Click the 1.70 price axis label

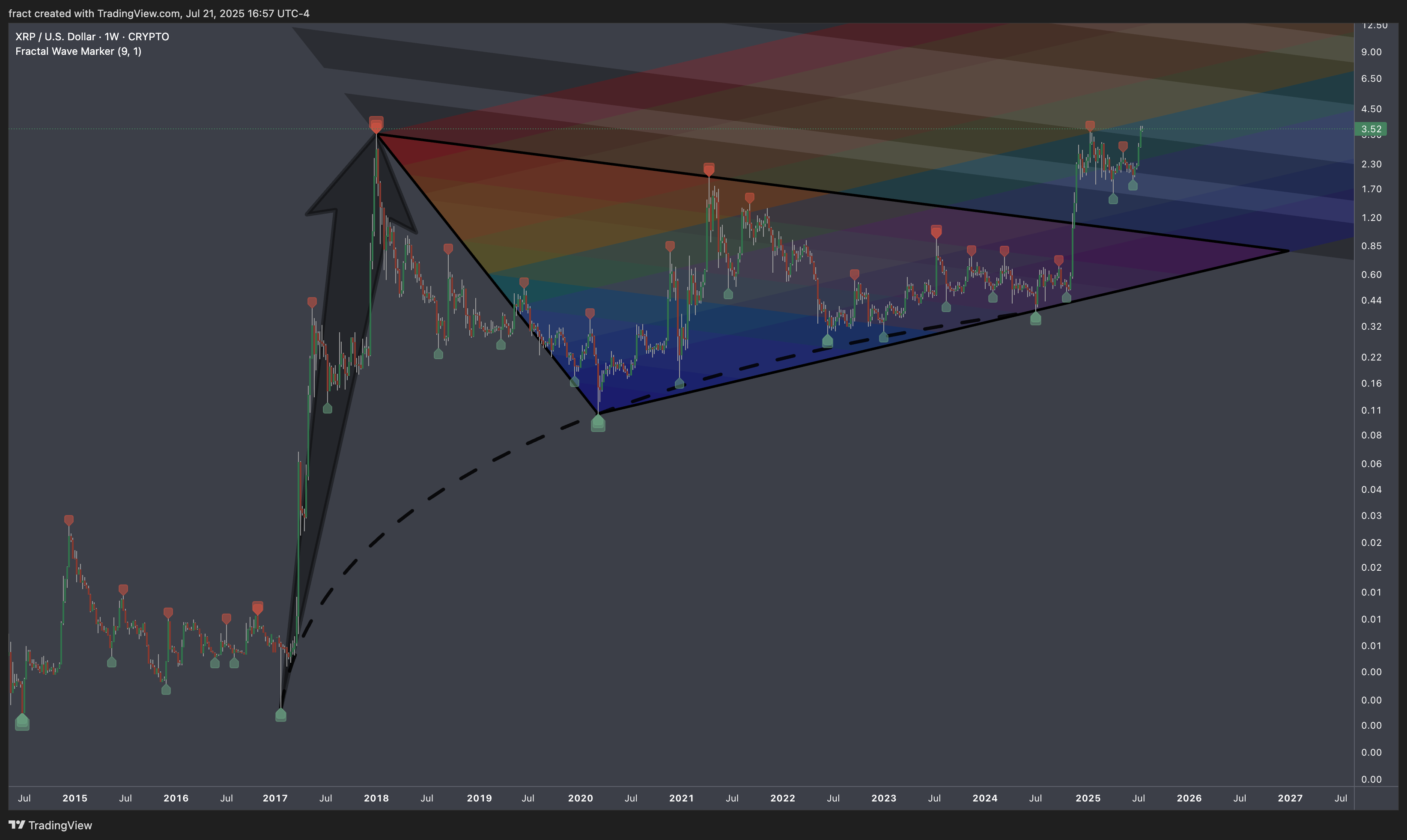(1371, 189)
